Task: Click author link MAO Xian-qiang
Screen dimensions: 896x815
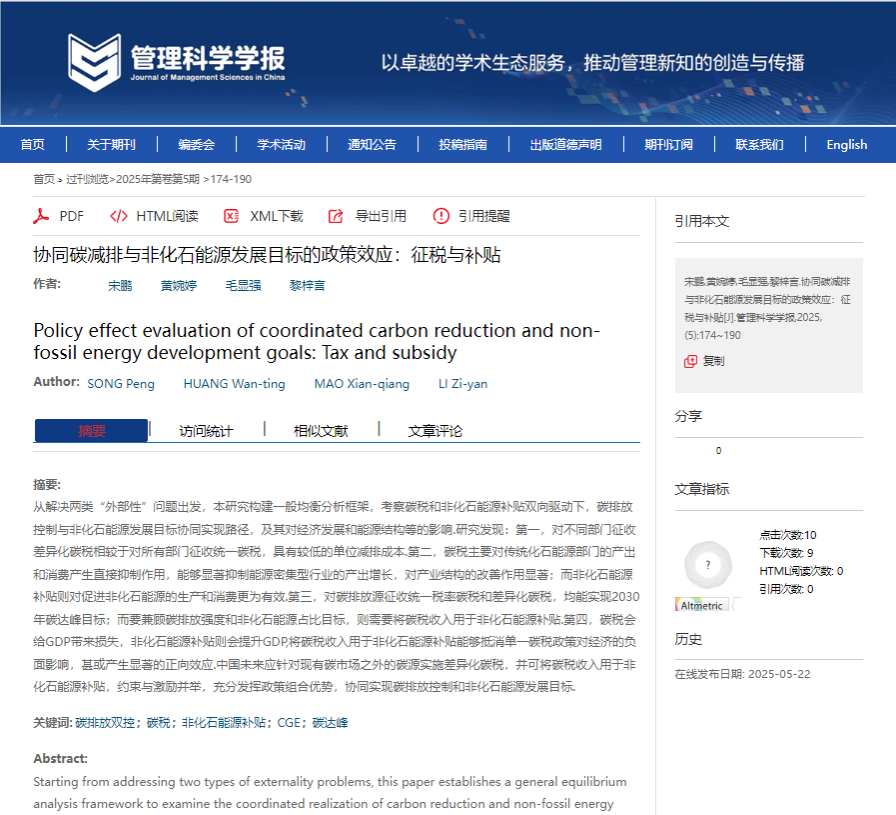Action: pos(362,384)
